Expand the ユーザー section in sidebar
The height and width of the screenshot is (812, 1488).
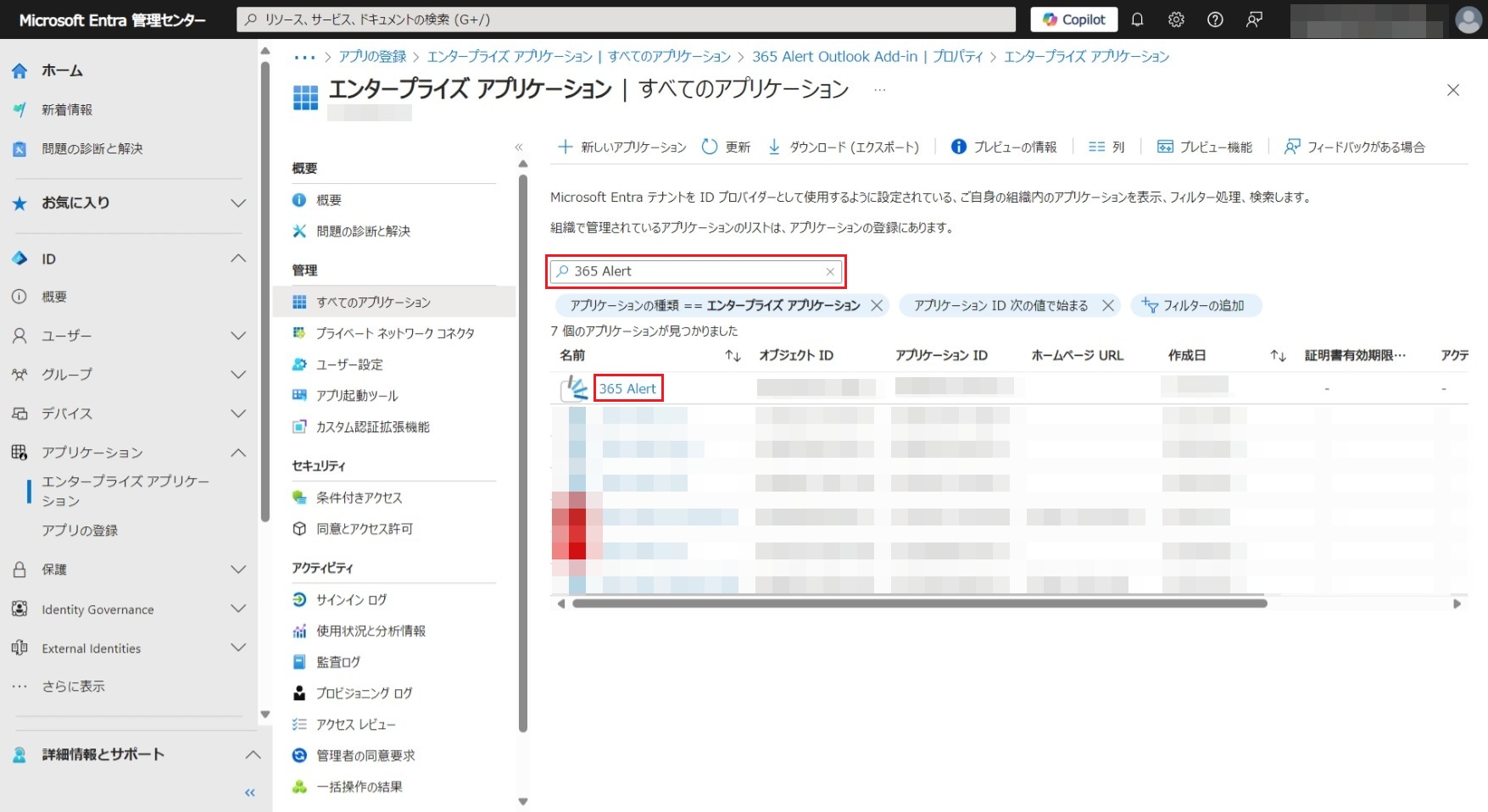(x=238, y=336)
